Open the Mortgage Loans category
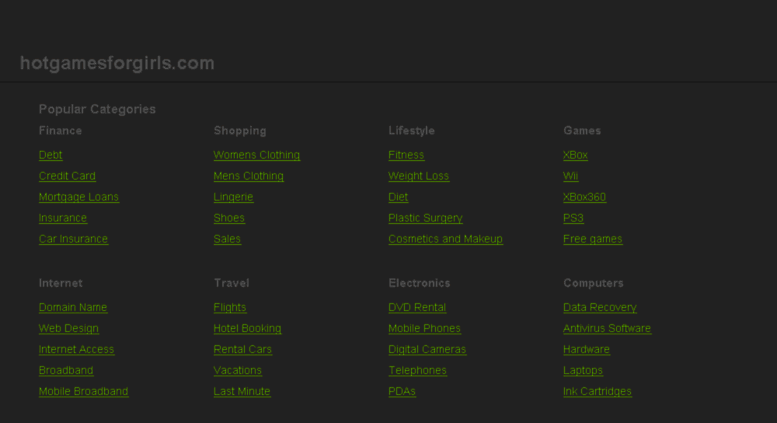The height and width of the screenshot is (423, 777). (x=79, y=197)
